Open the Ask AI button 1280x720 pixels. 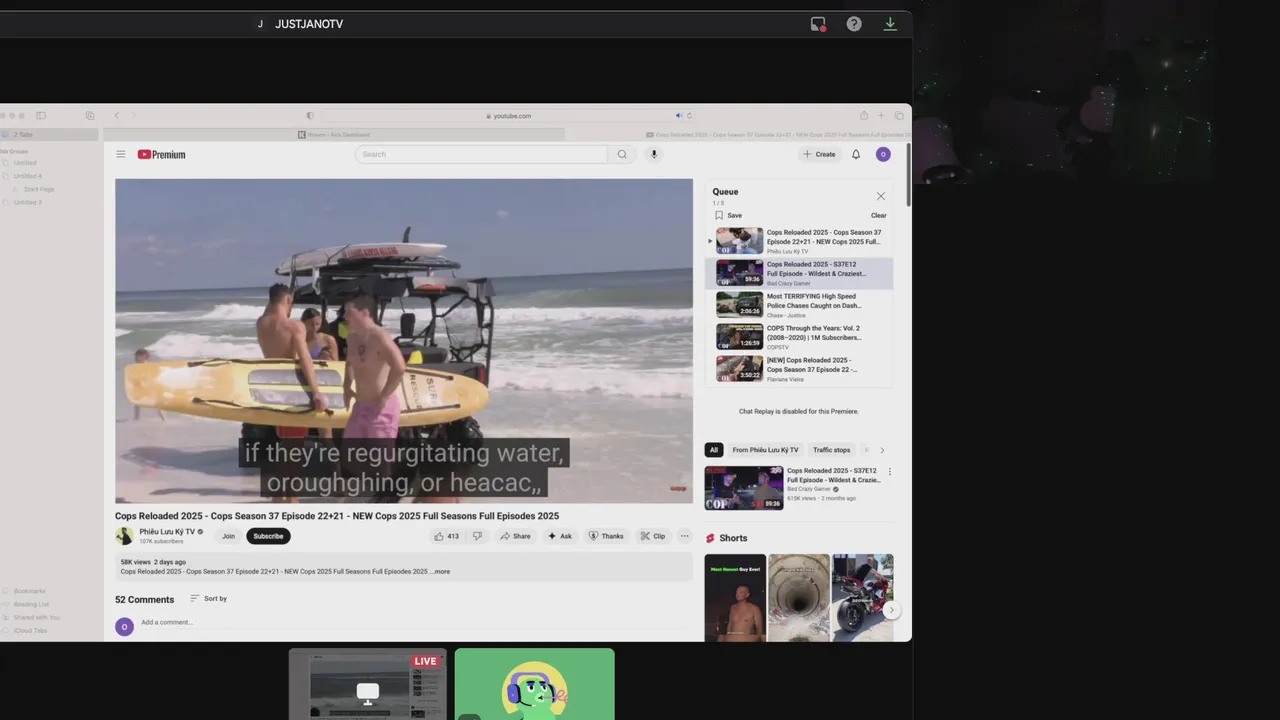(x=560, y=536)
